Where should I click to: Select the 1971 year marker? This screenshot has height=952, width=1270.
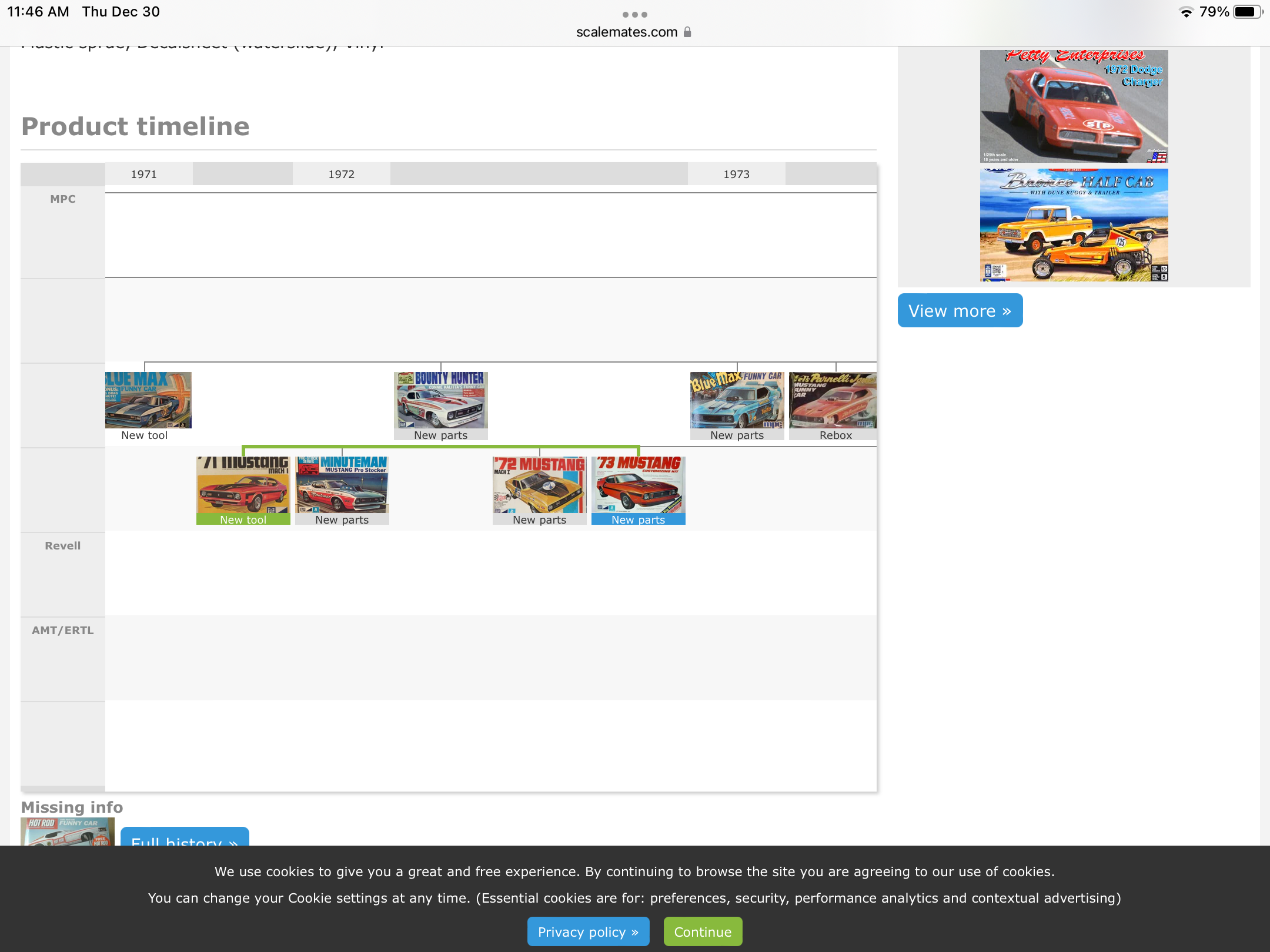[144, 175]
